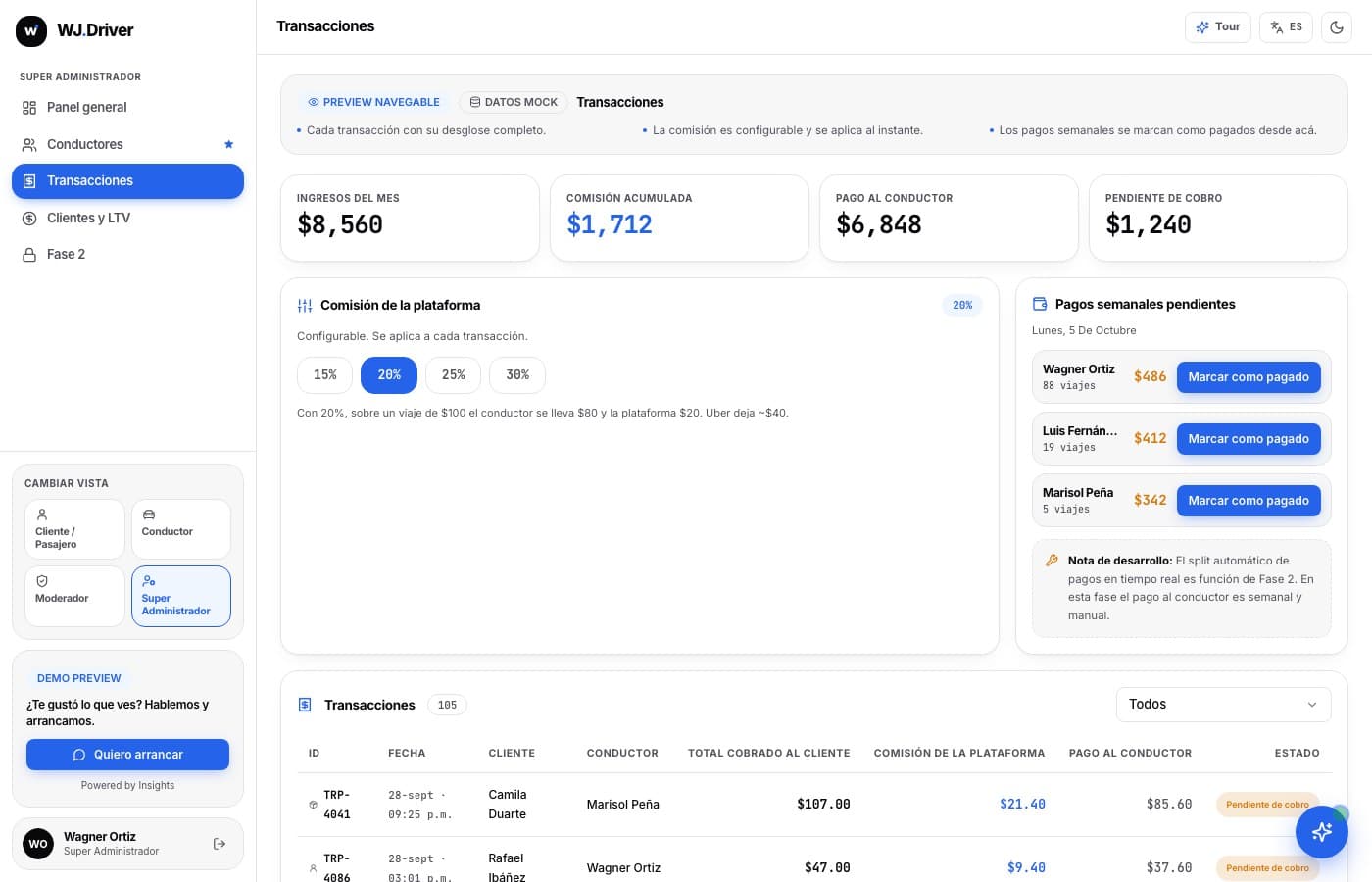Click Pendiente de cobro status for Camila Duarte
1372x882 pixels.
[x=1267, y=805]
